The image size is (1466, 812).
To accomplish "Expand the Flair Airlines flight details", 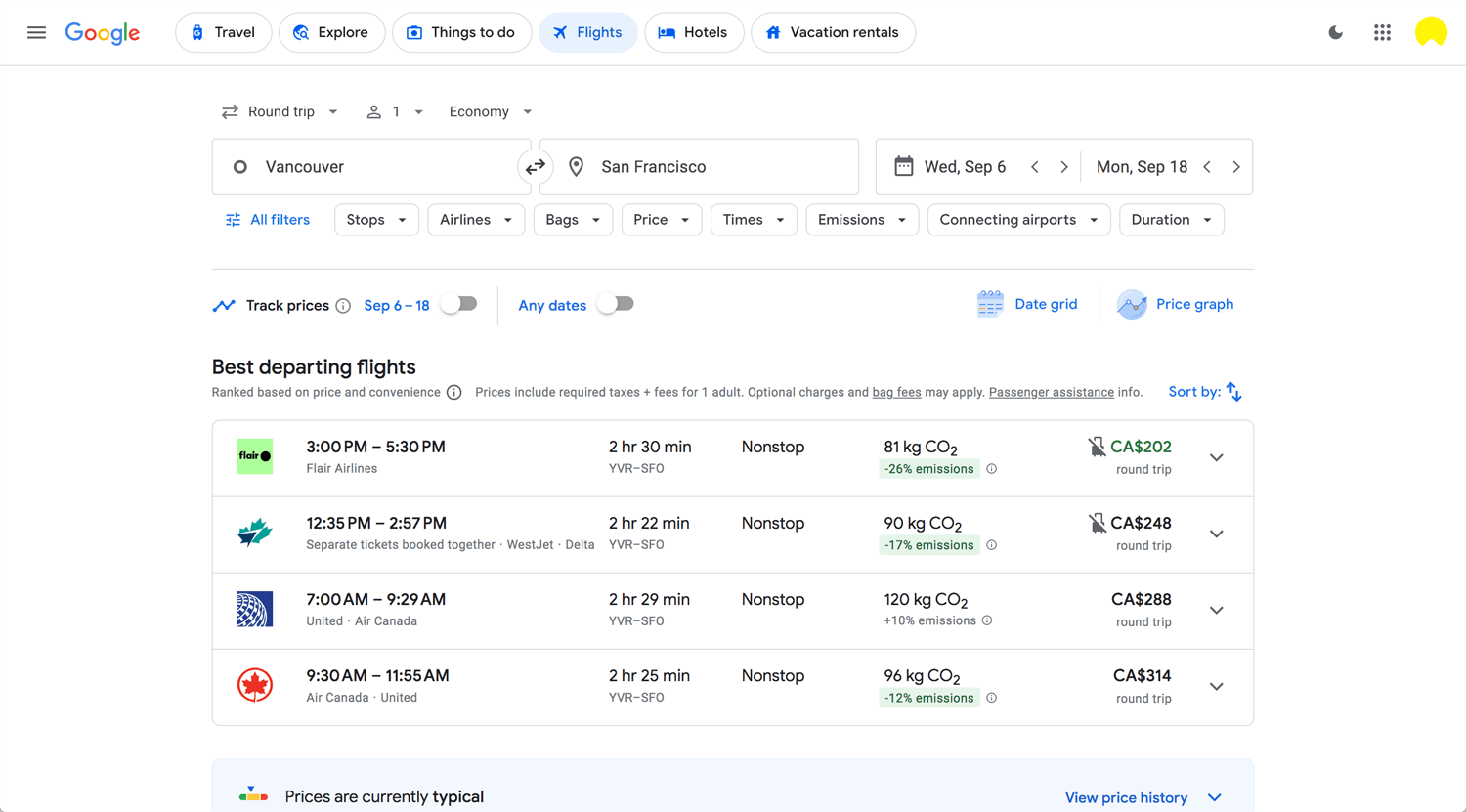I will 1217,457.
